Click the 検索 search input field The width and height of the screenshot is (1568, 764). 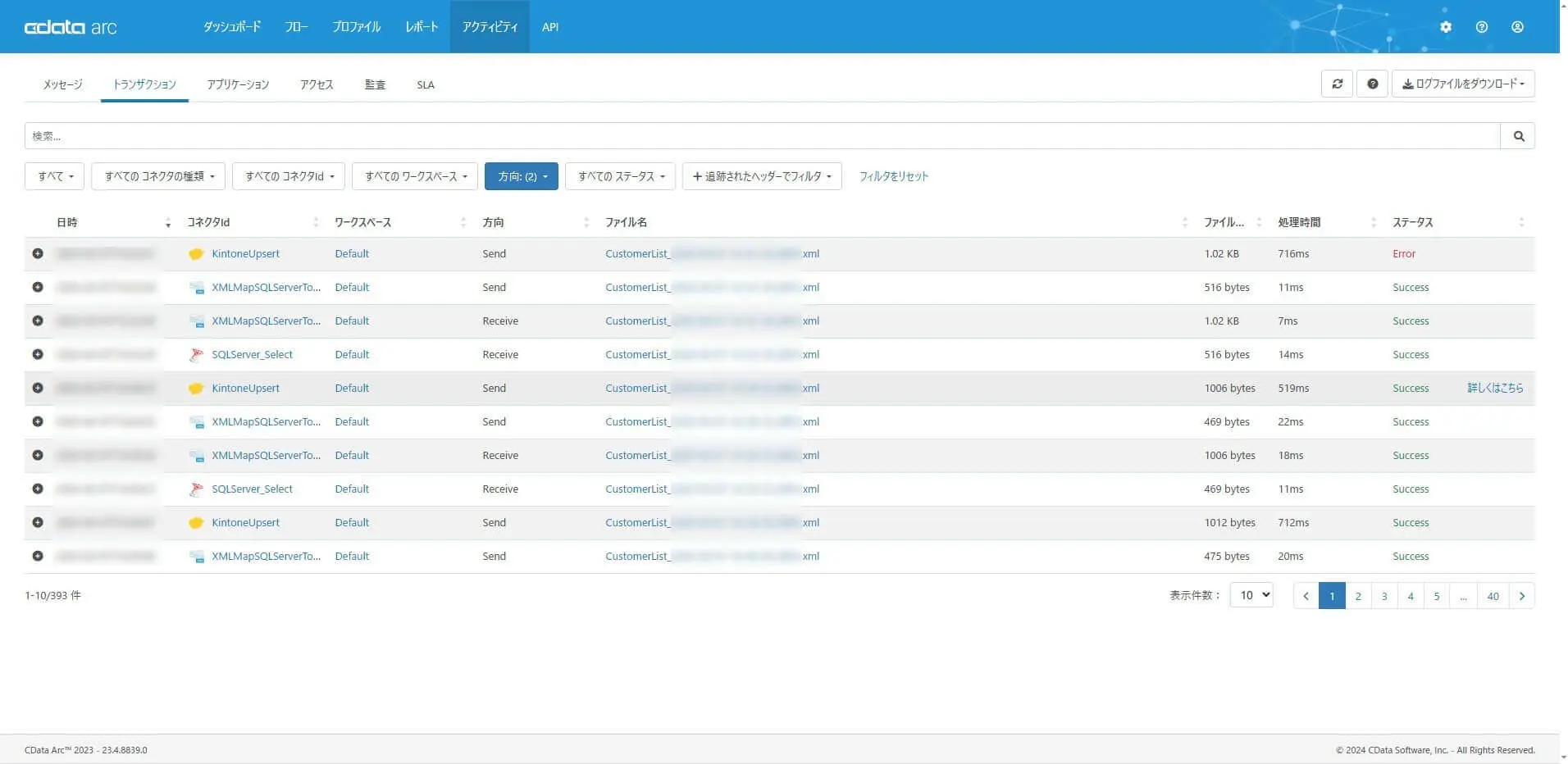click(762, 136)
